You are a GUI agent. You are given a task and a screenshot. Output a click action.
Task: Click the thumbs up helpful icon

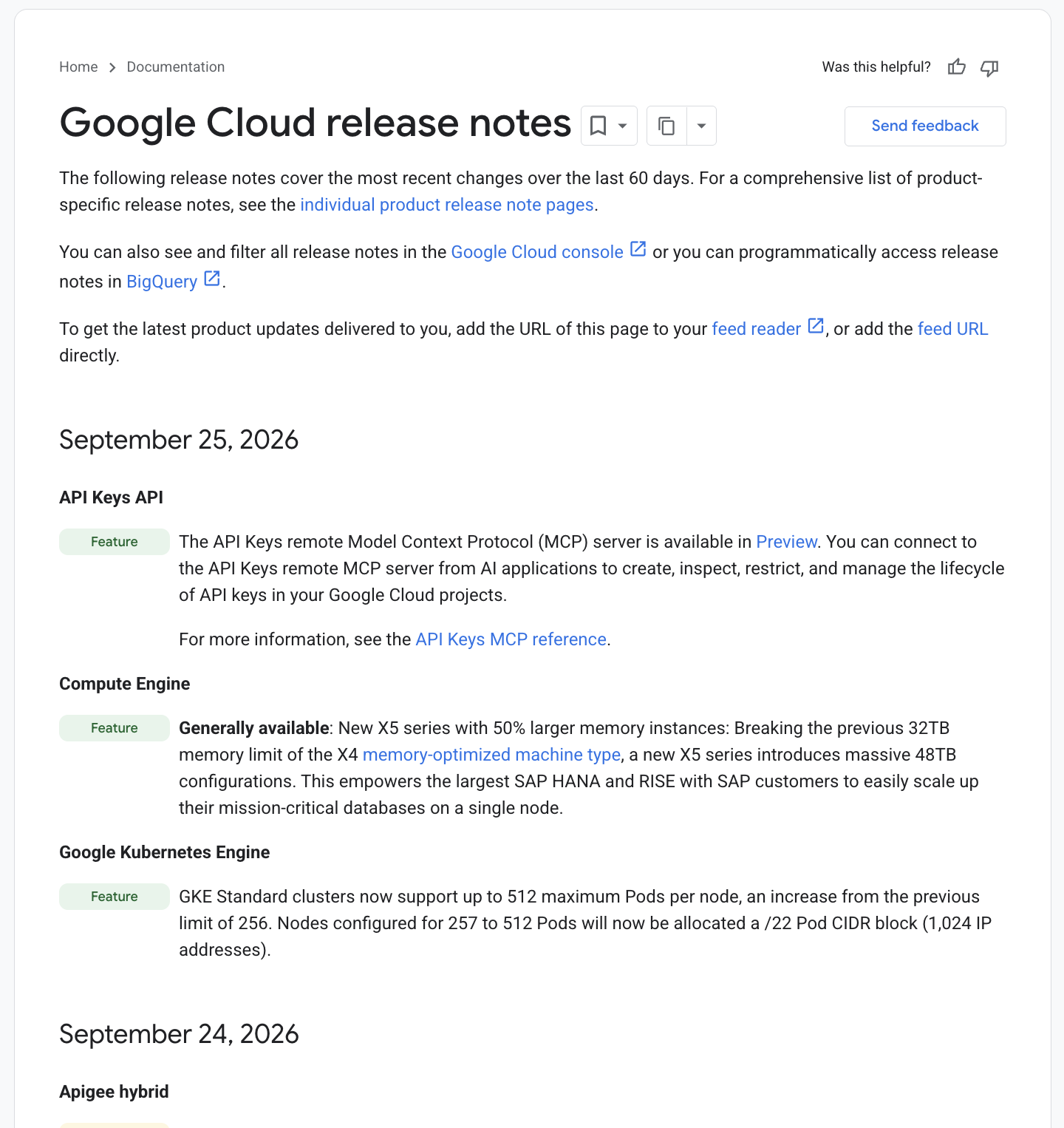click(x=957, y=67)
